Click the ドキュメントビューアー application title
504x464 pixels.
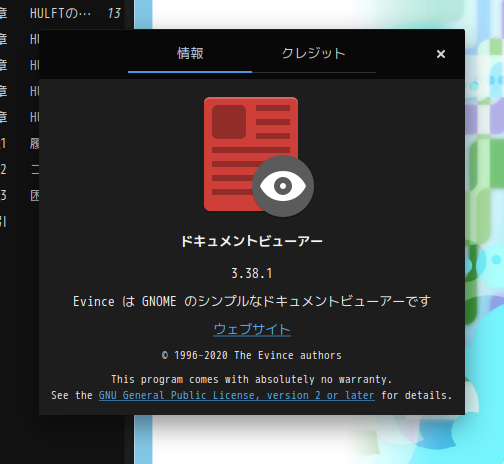[x=252, y=241]
